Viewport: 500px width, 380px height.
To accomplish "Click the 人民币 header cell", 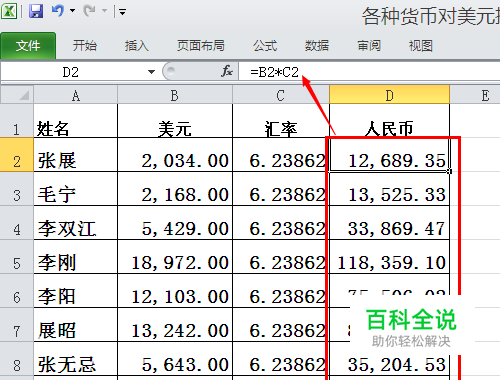I will point(389,121).
